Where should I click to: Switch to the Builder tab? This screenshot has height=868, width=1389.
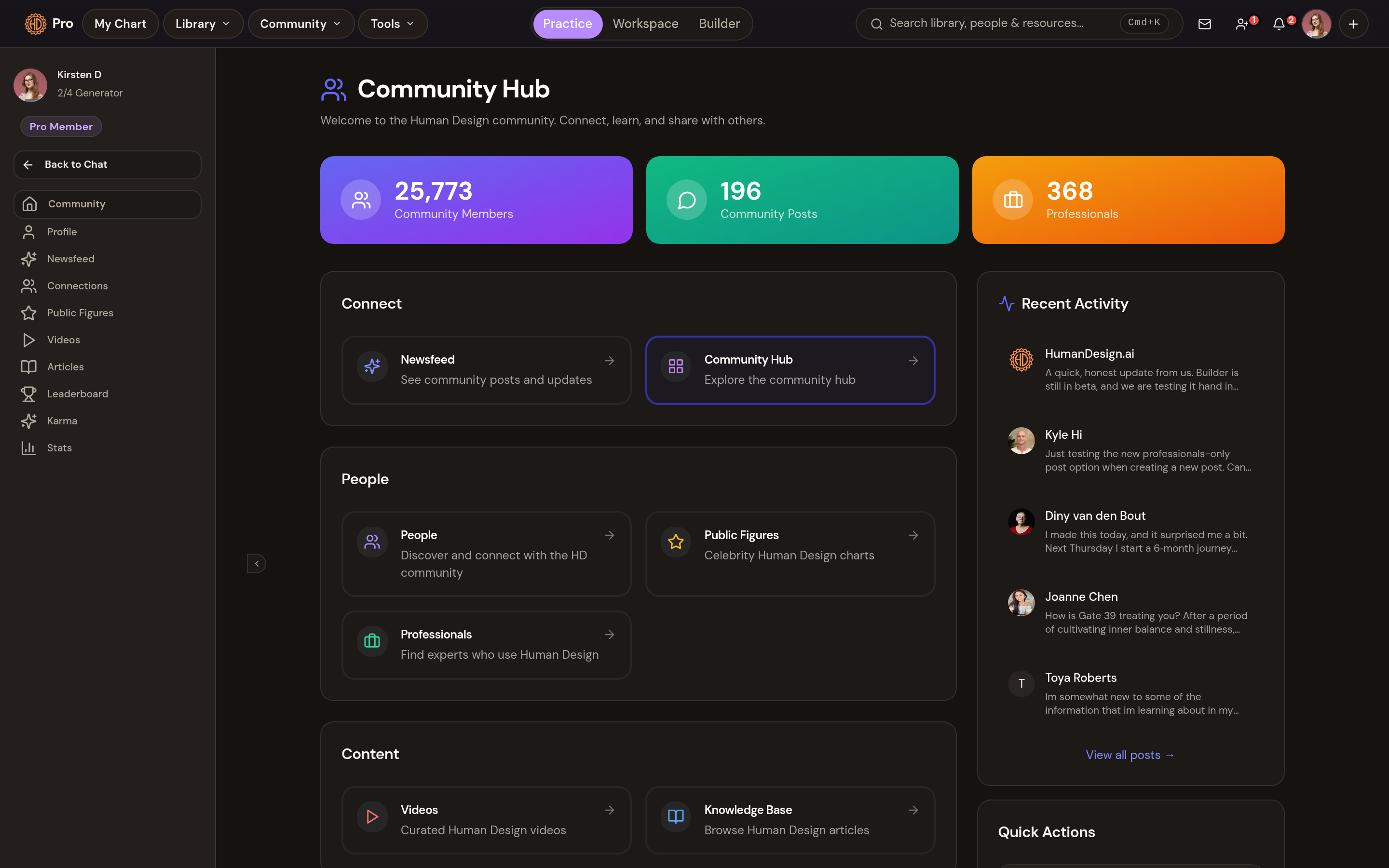pos(719,24)
